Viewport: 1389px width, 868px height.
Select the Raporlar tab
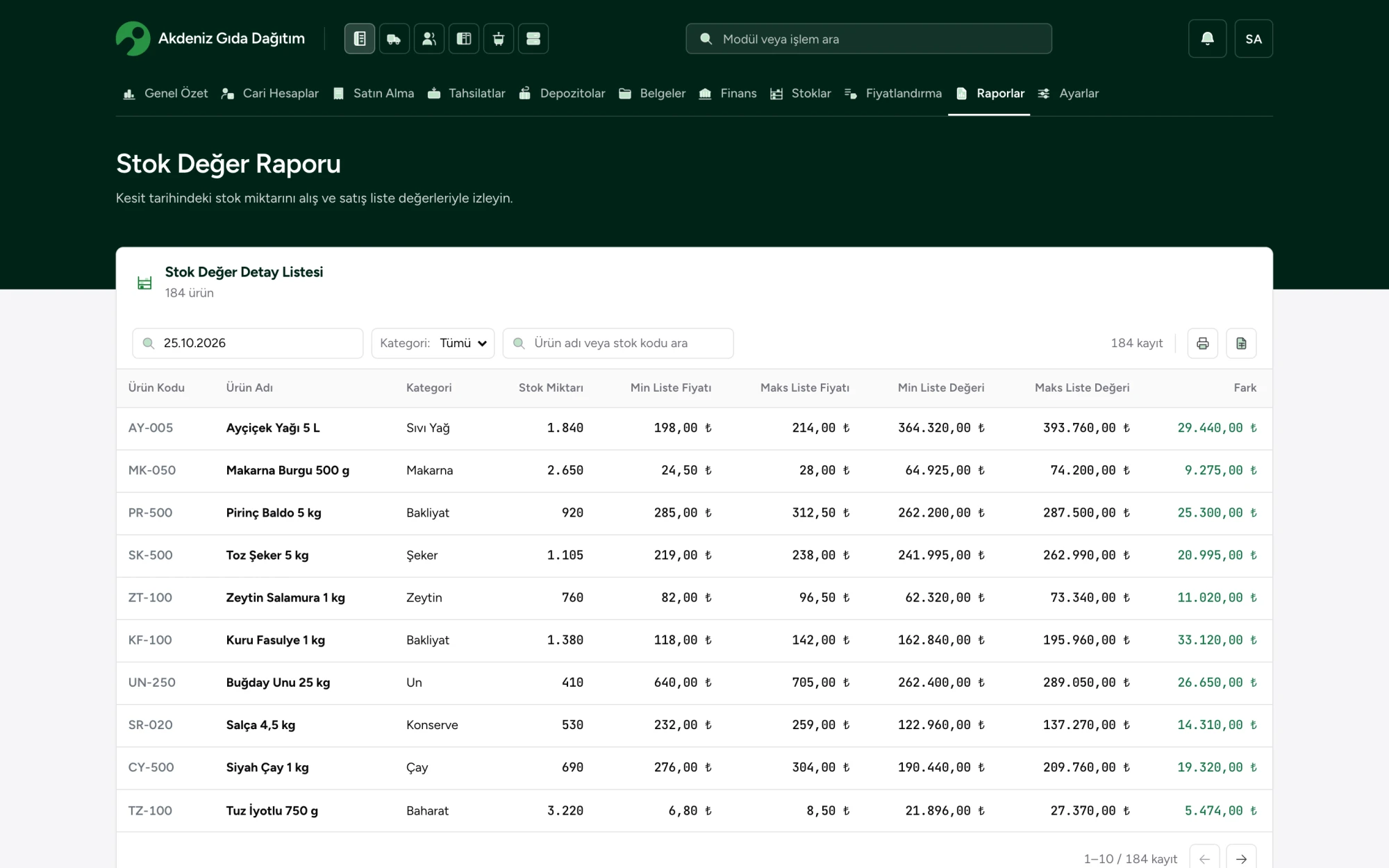(990, 93)
